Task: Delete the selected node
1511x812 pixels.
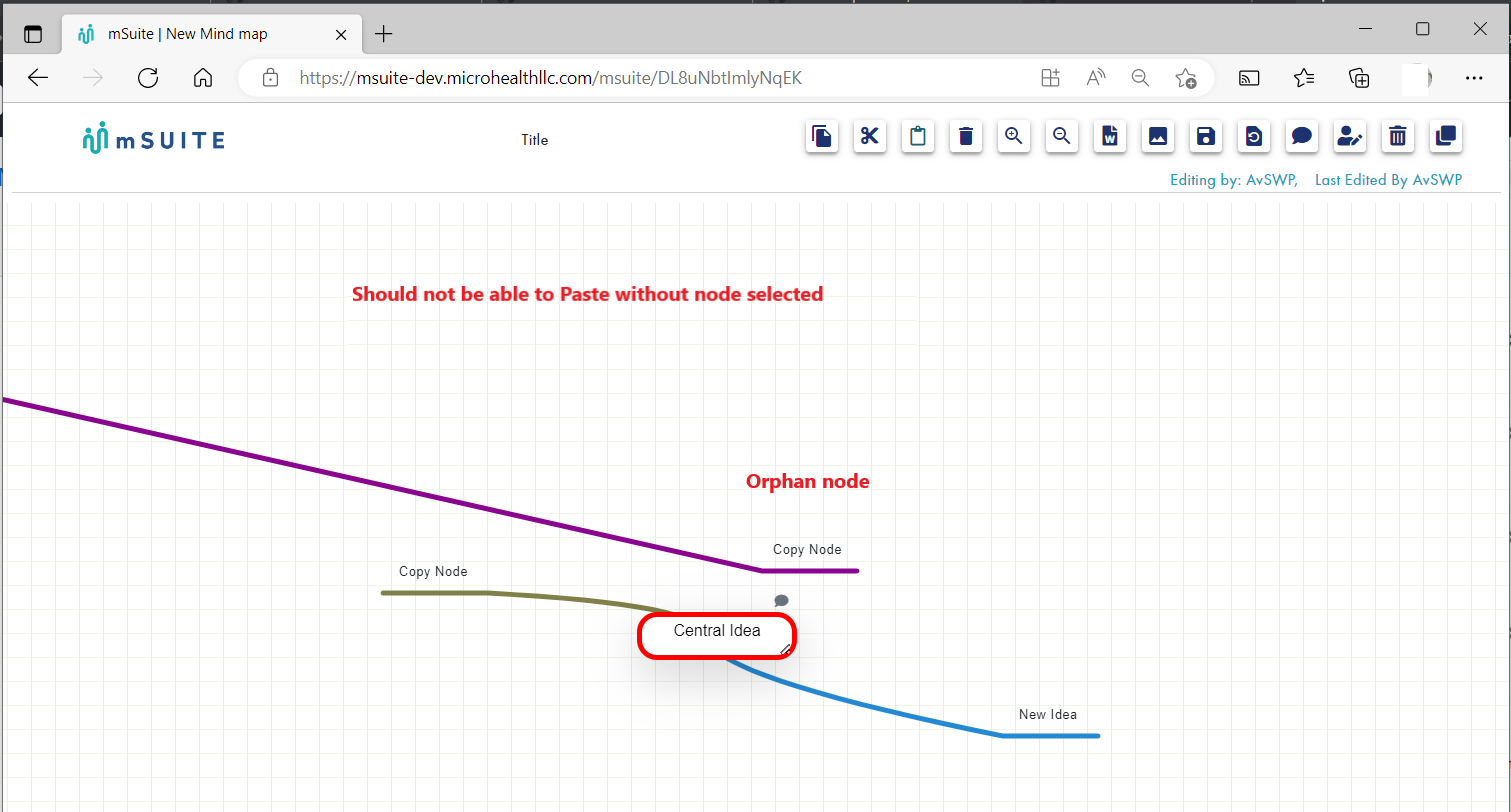Action: coord(966,137)
